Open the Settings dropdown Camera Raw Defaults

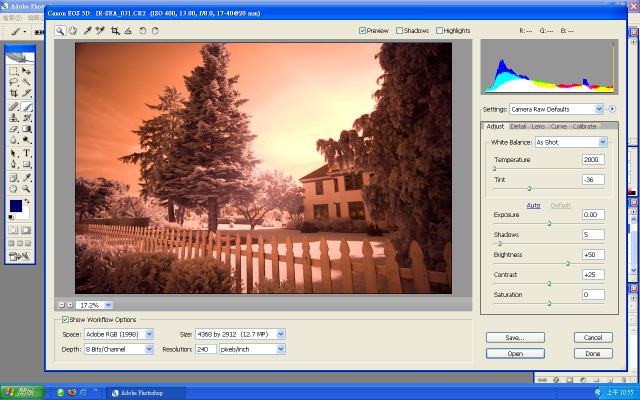point(556,109)
